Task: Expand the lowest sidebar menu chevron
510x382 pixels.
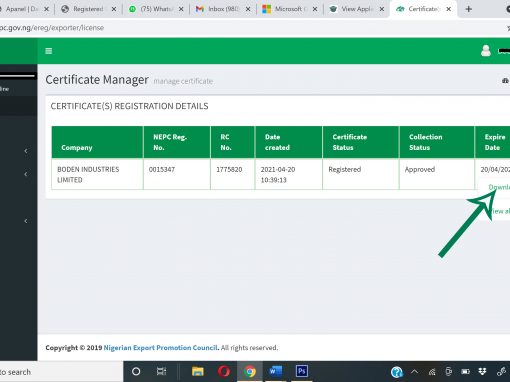Action: (x=26, y=221)
